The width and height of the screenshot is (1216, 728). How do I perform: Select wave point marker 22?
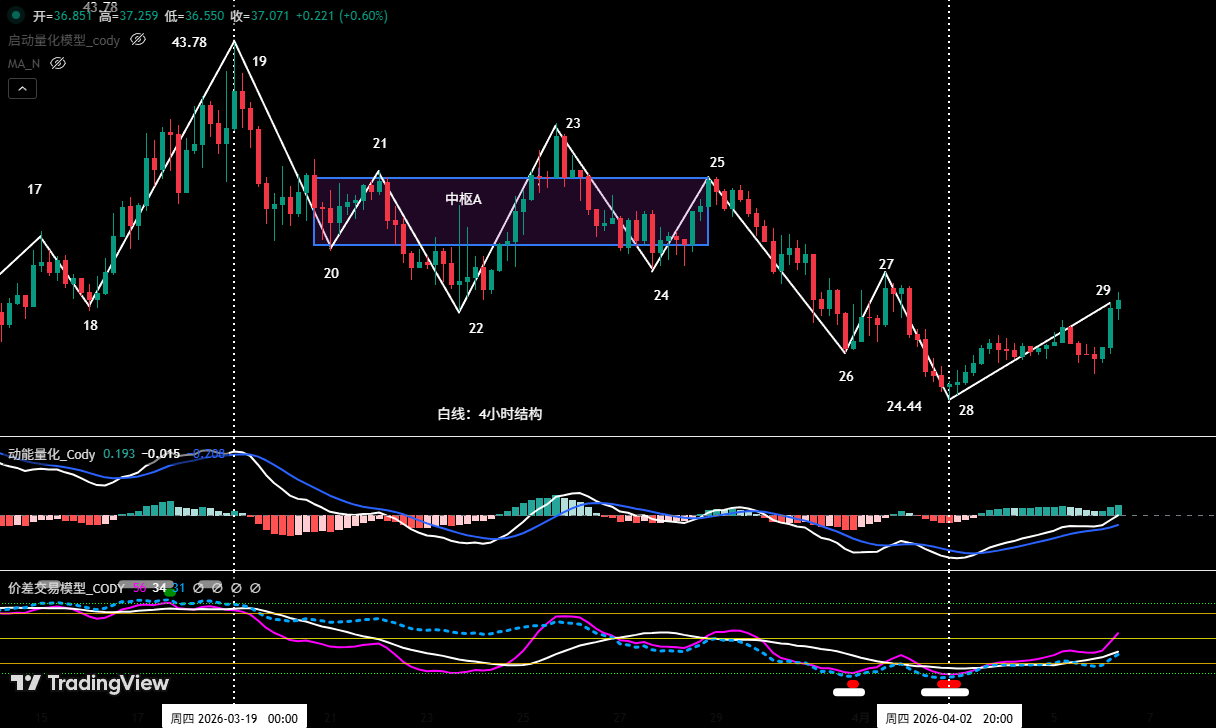[476, 328]
